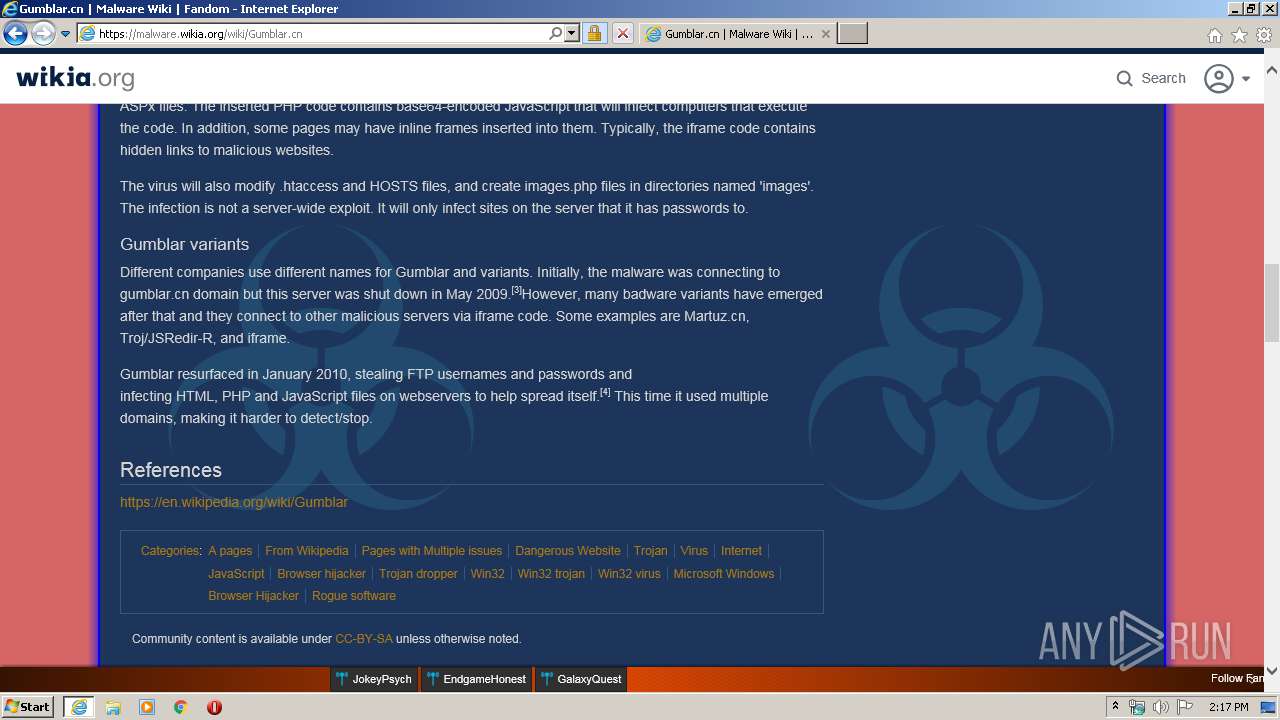Click the vertical scrollbar thumb

pos(1272,302)
